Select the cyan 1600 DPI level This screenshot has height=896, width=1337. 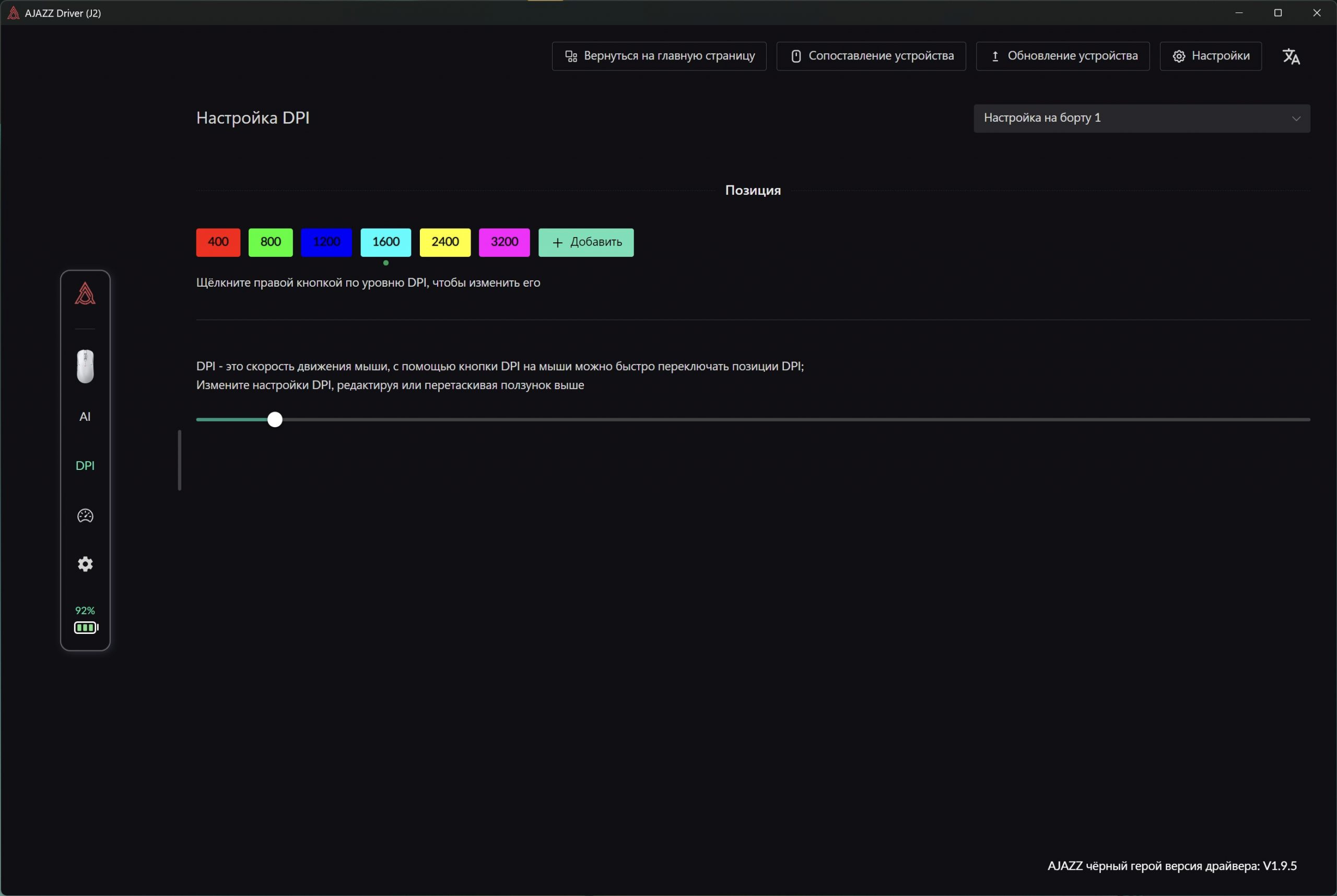[386, 242]
